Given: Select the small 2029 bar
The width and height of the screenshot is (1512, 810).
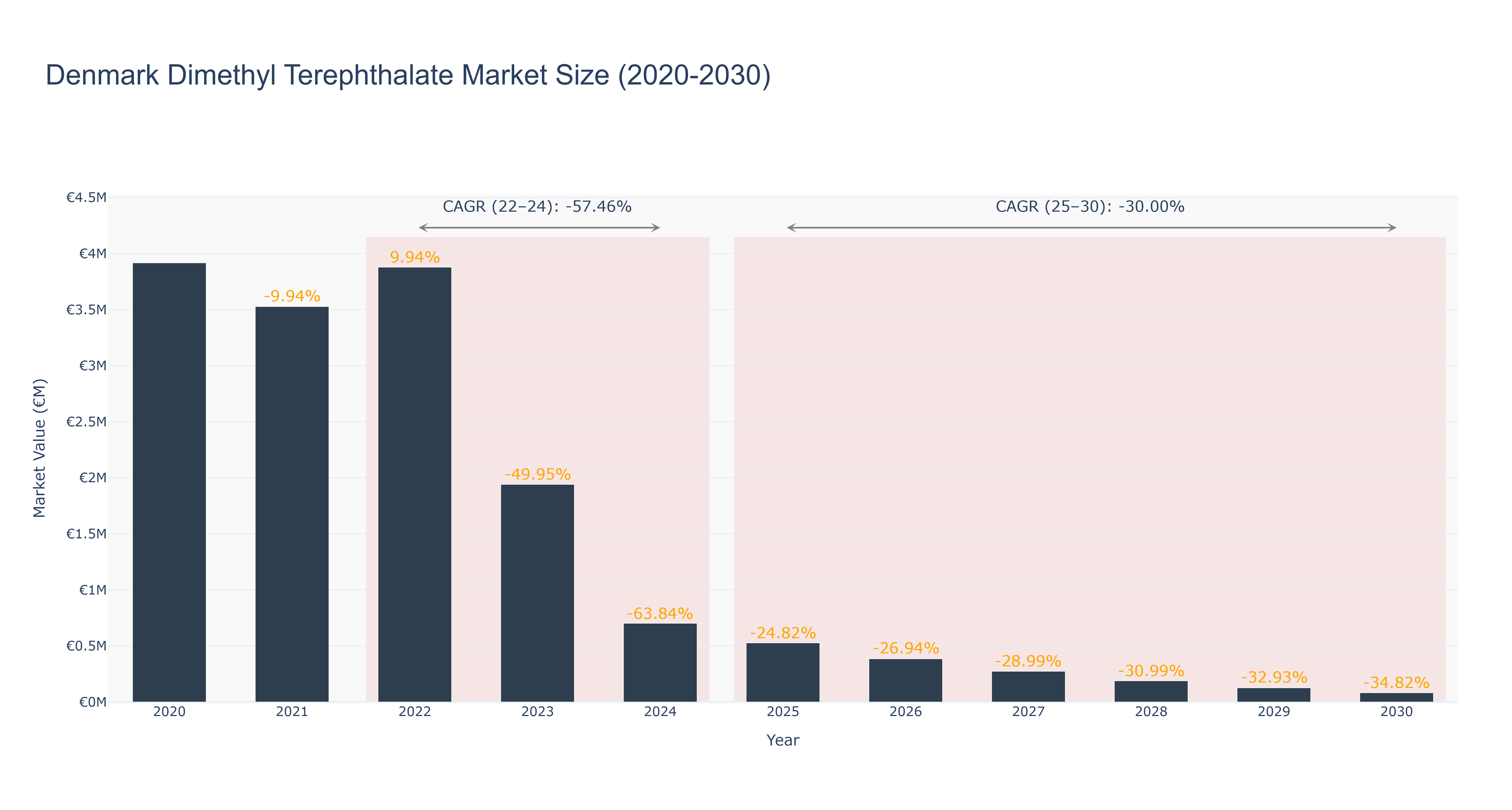Looking at the screenshot, I should coord(1274,695).
